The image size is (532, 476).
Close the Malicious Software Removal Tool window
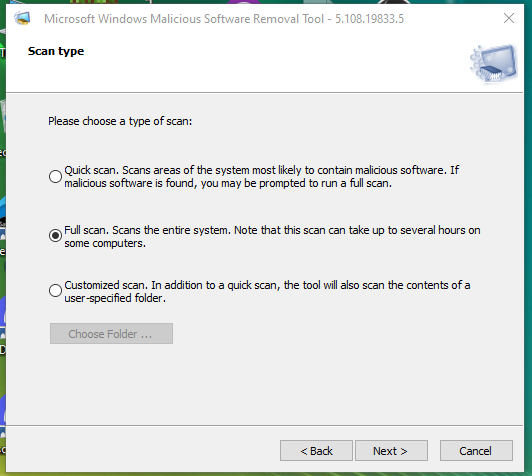(509, 18)
